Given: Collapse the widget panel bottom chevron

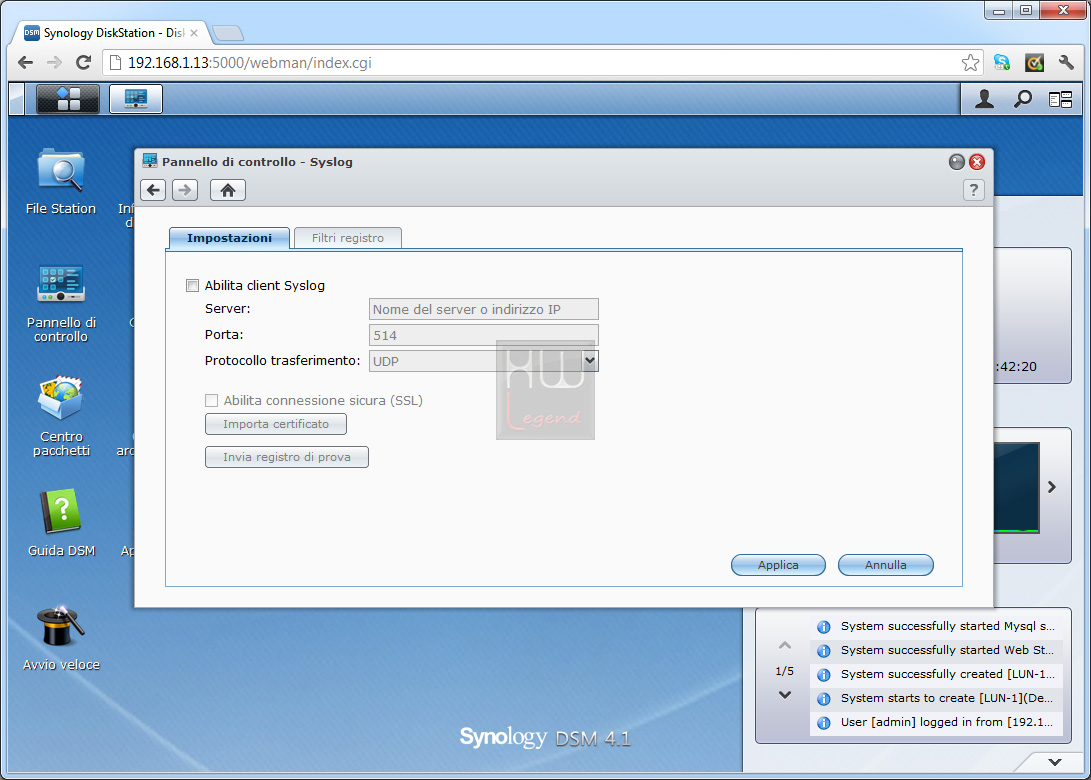Looking at the screenshot, I should [x=1055, y=762].
